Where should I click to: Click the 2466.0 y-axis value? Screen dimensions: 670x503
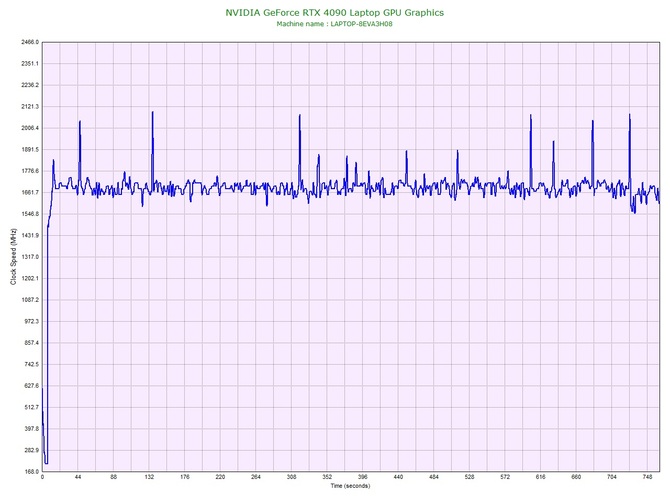[29, 42]
